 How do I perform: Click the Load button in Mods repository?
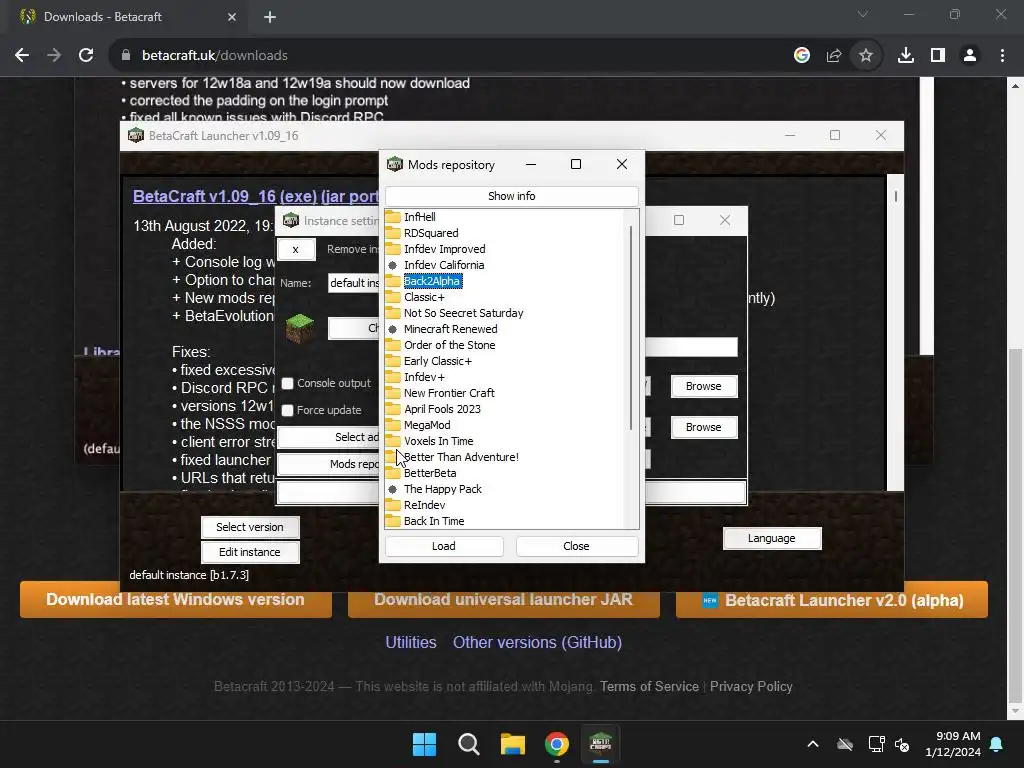click(x=443, y=546)
